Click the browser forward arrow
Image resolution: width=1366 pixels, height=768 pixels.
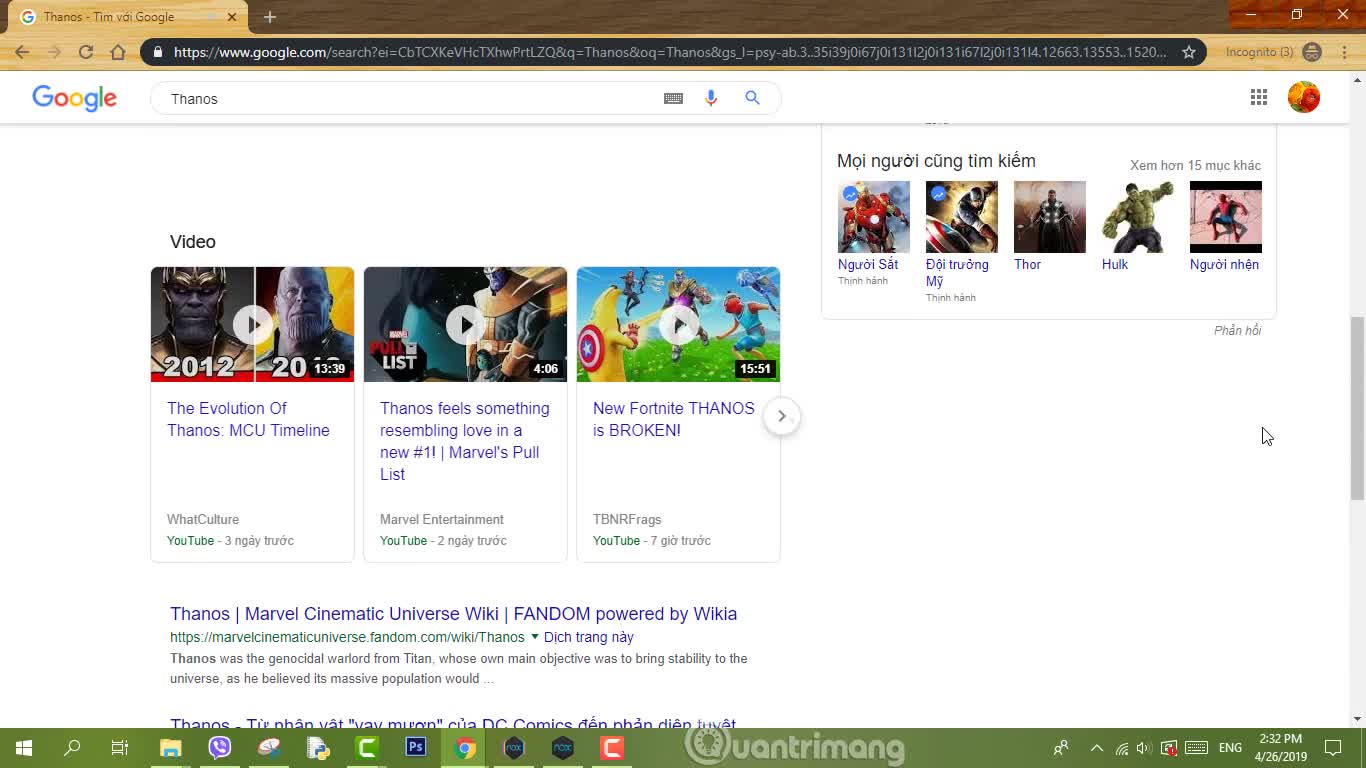pos(54,52)
